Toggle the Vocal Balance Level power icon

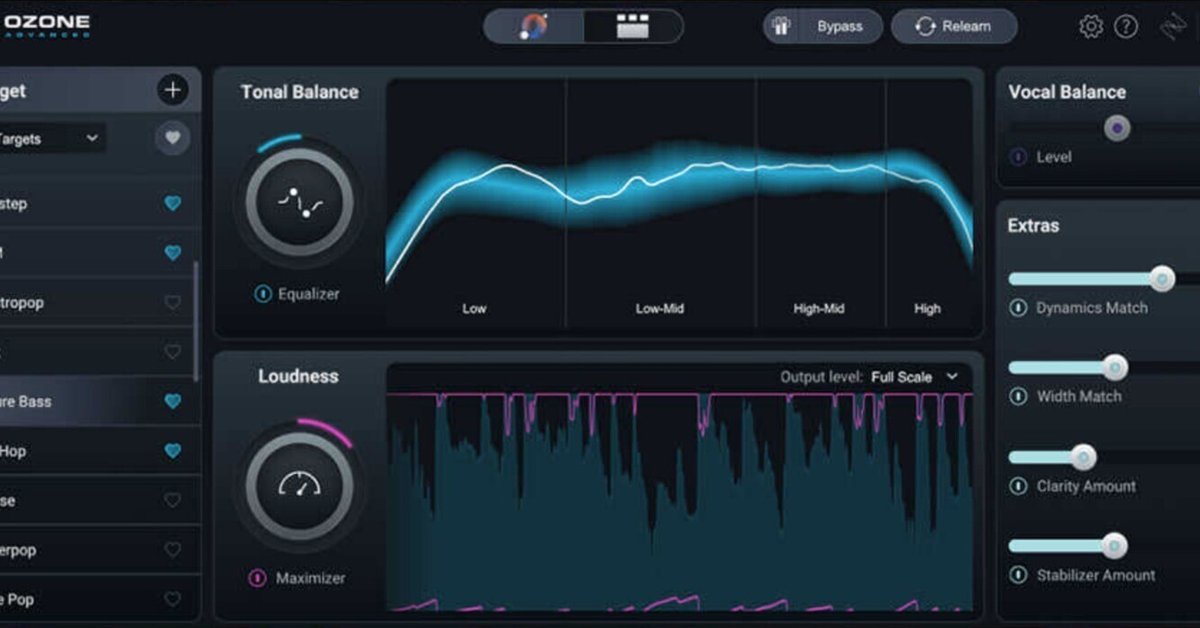pyautogui.click(x=1019, y=157)
